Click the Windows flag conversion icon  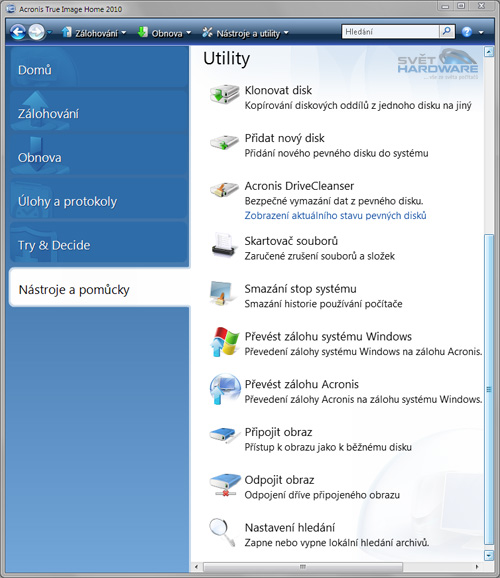(225, 342)
